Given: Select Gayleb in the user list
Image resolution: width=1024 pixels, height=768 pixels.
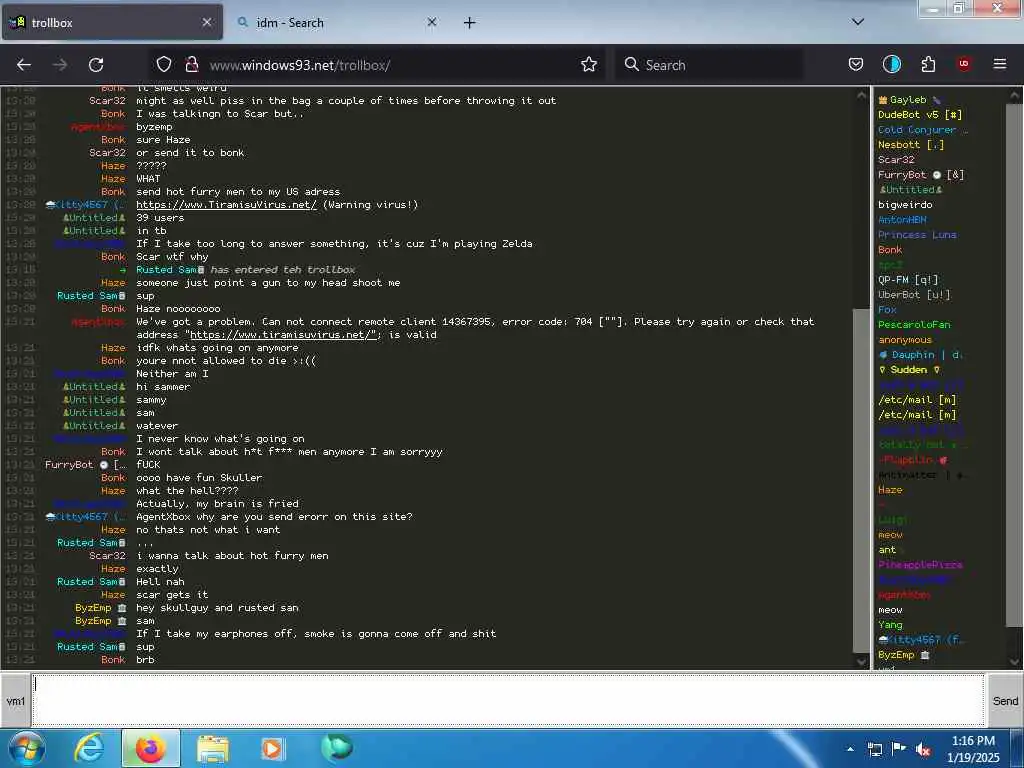Looking at the screenshot, I should 910,100.
